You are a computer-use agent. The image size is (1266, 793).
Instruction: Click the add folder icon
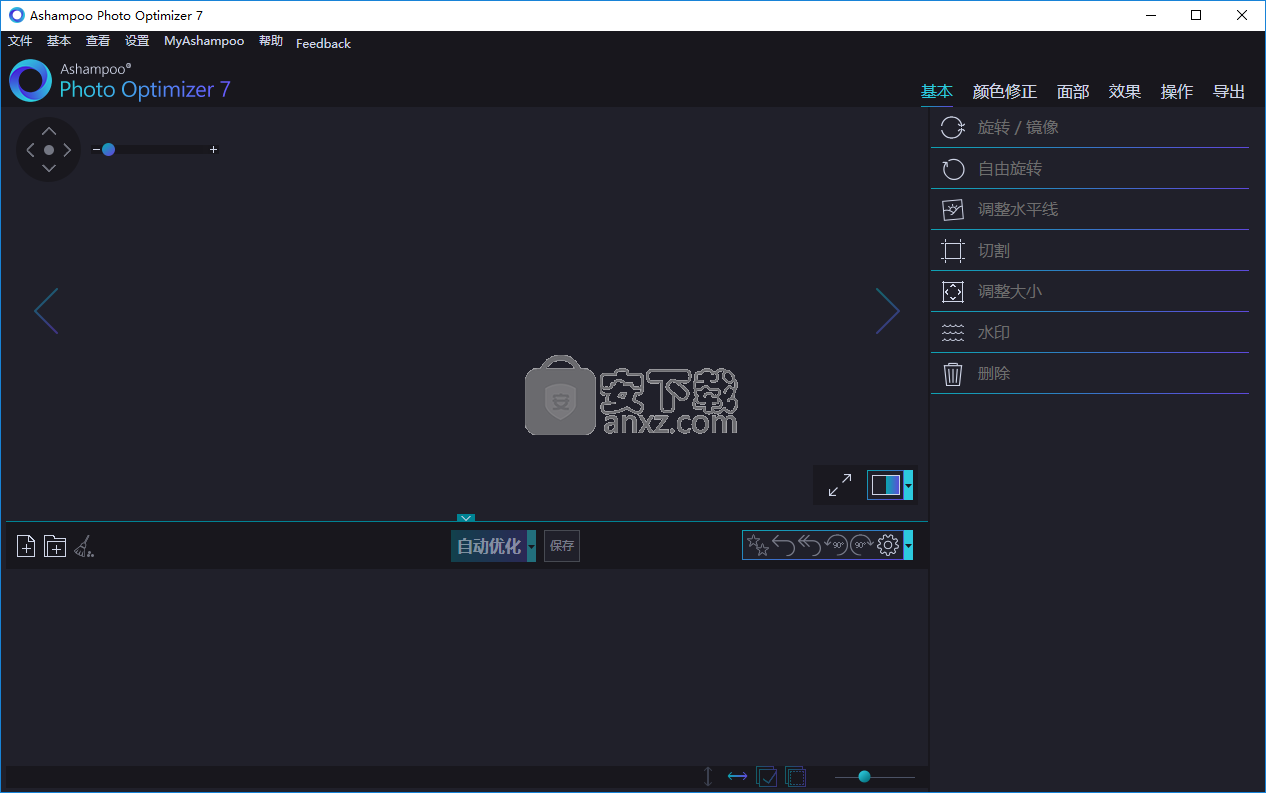[x=55, y=546]
